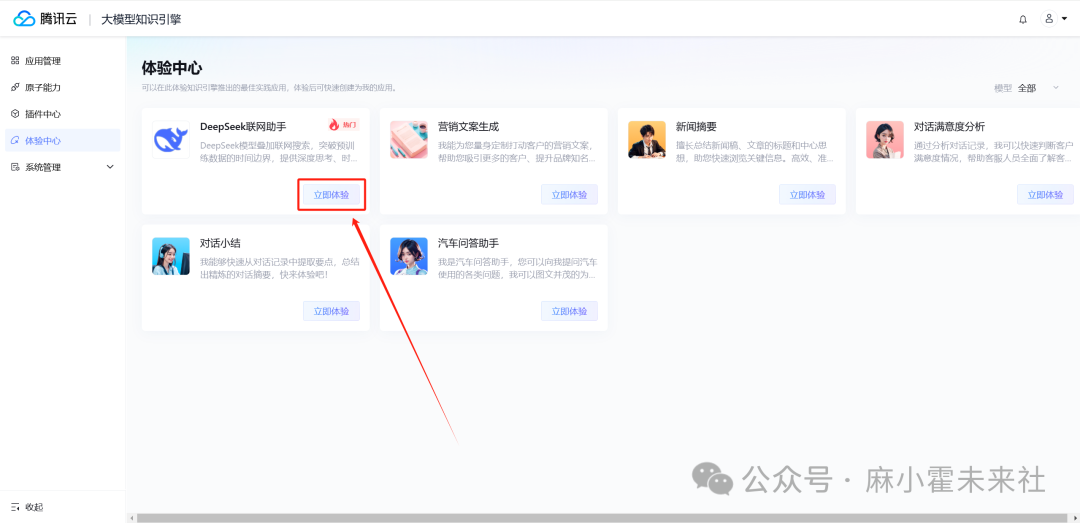Click the DeepSeek whale logo

tap(171, 140)
